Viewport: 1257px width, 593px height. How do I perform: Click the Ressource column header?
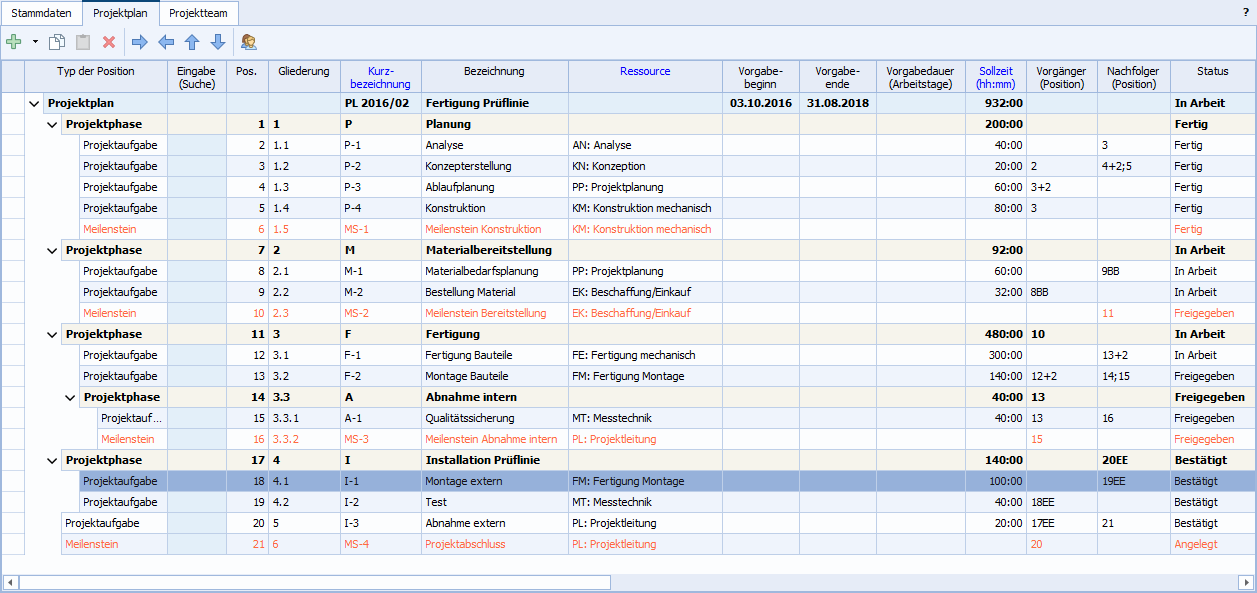[645, 71]
